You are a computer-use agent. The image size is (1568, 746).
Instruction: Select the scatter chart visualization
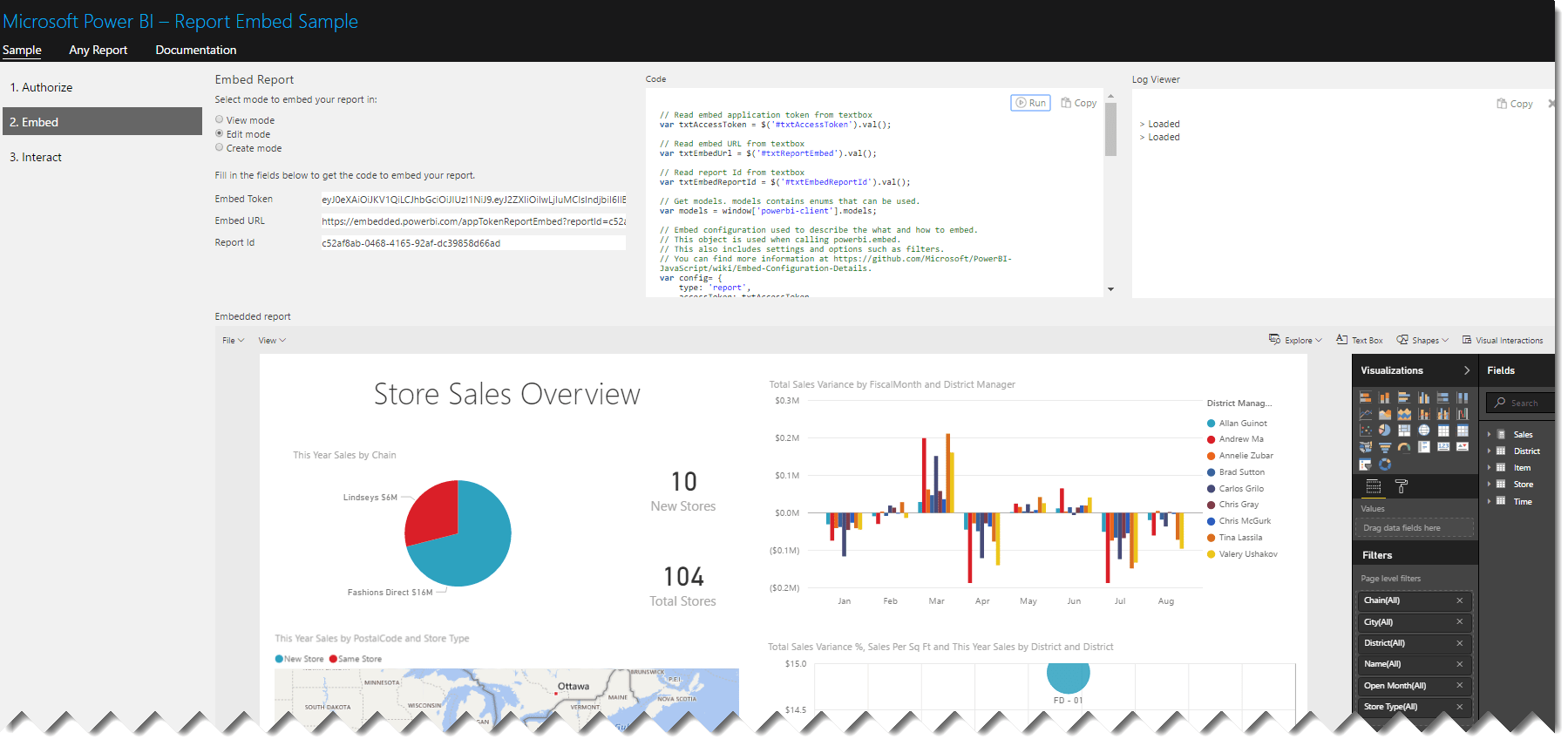1366,430
